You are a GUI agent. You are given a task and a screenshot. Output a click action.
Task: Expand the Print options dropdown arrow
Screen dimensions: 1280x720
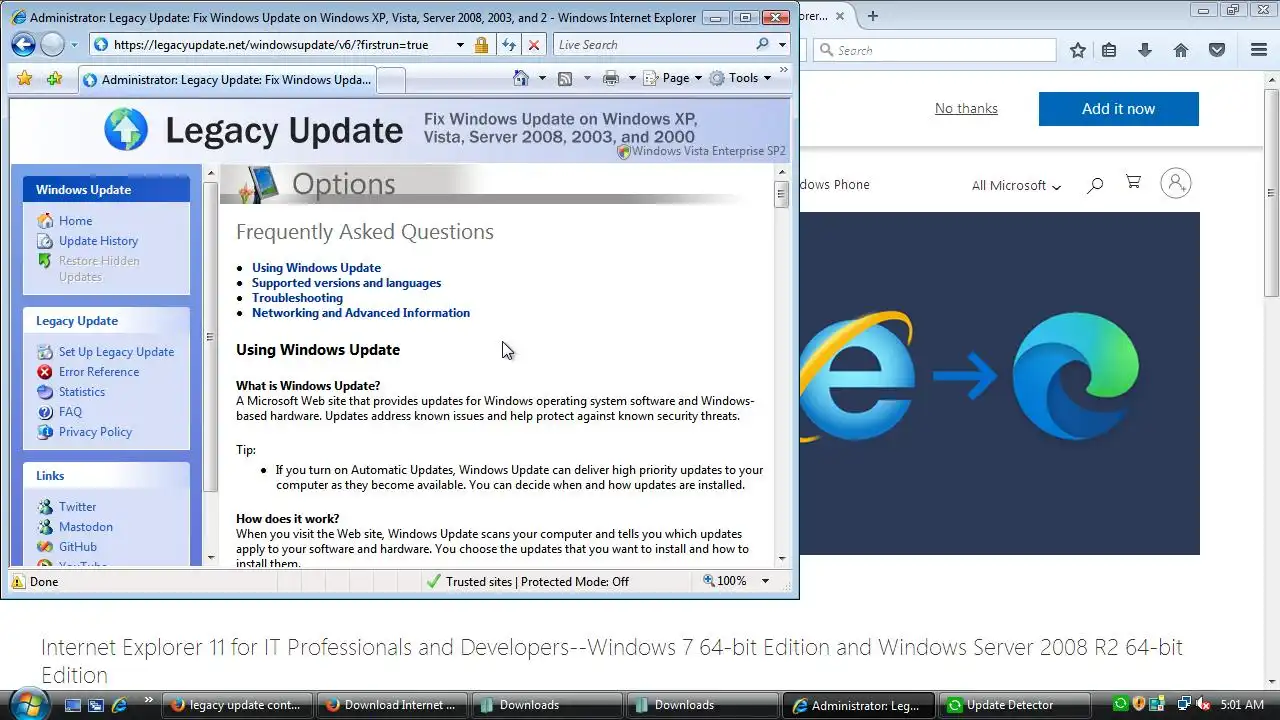pos(632,78)
